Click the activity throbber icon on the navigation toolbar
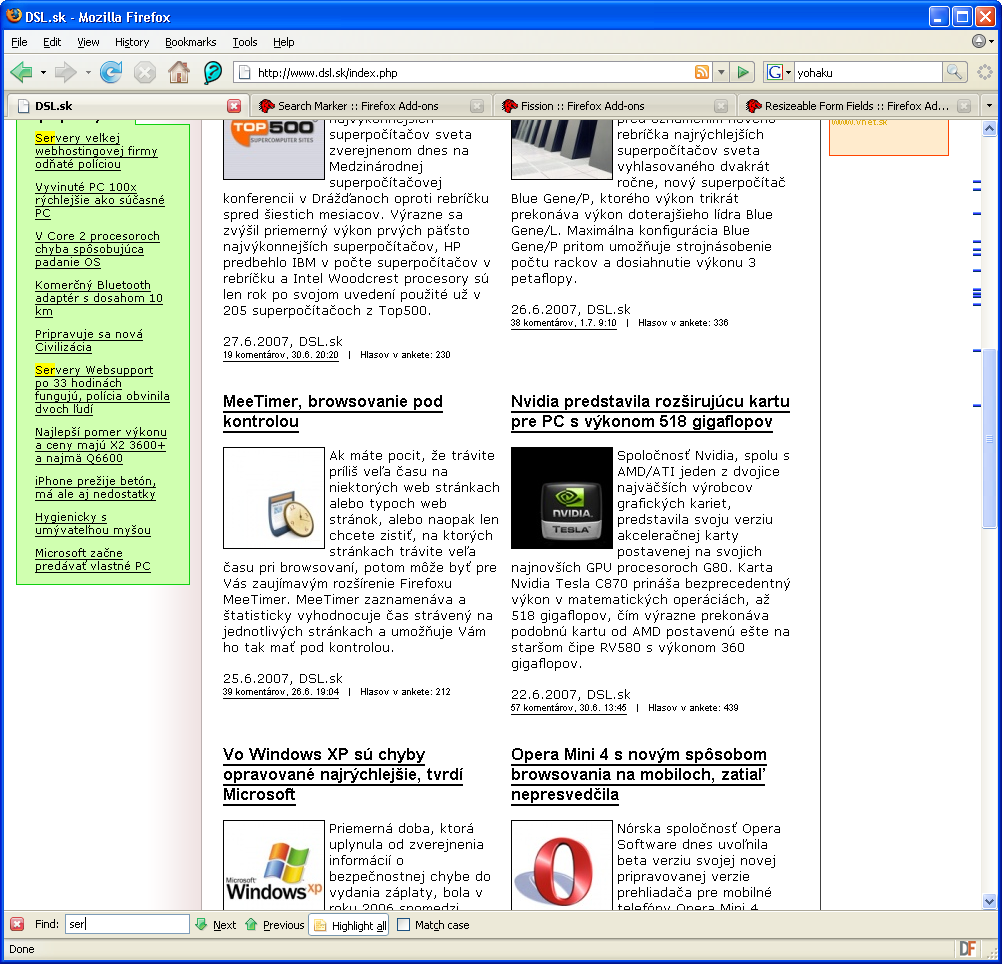Viewport: 1002px width, 964px height. (x=985, y=72)
